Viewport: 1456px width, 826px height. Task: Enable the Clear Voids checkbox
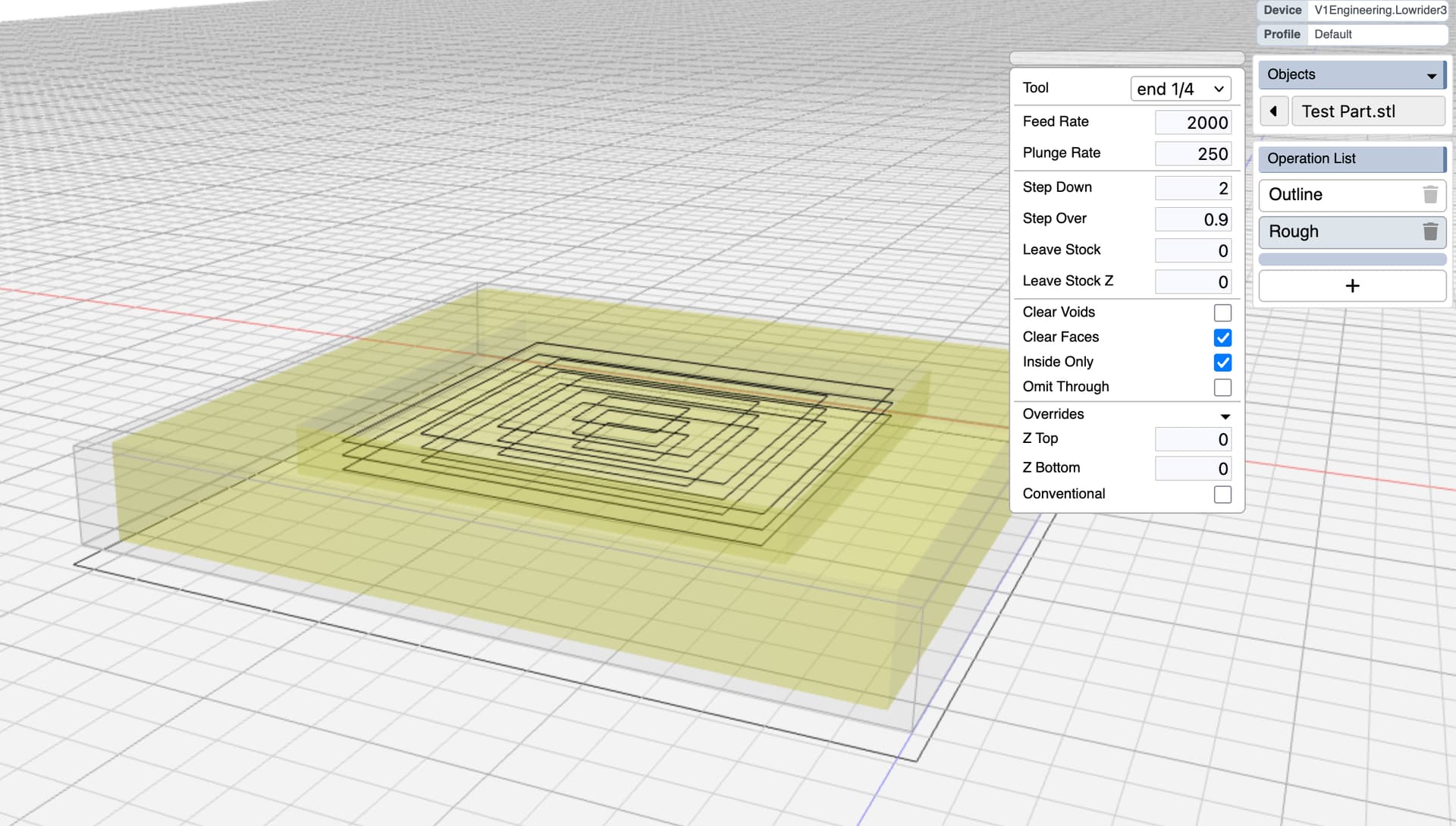1222,312
